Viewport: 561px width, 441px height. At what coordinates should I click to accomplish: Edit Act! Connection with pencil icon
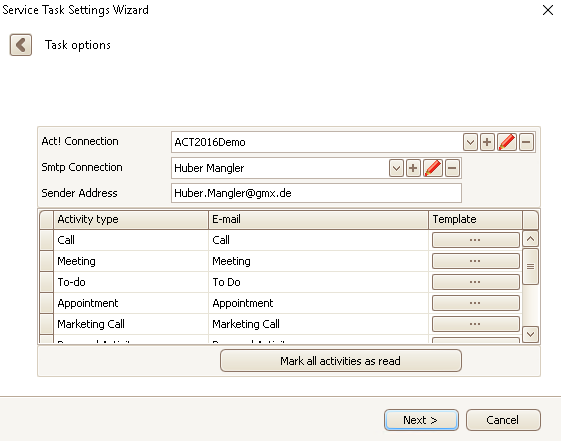pos(507,142)
